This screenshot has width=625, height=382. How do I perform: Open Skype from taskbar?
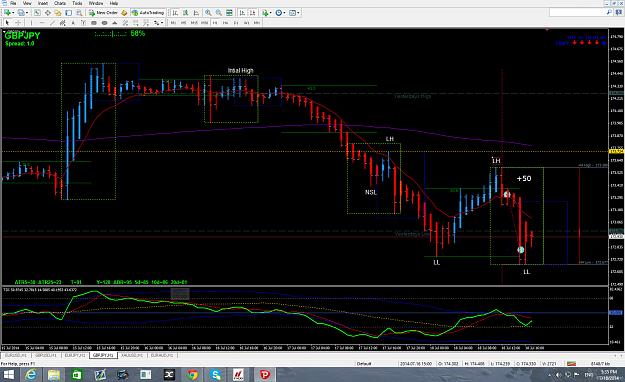pos(216,375)
